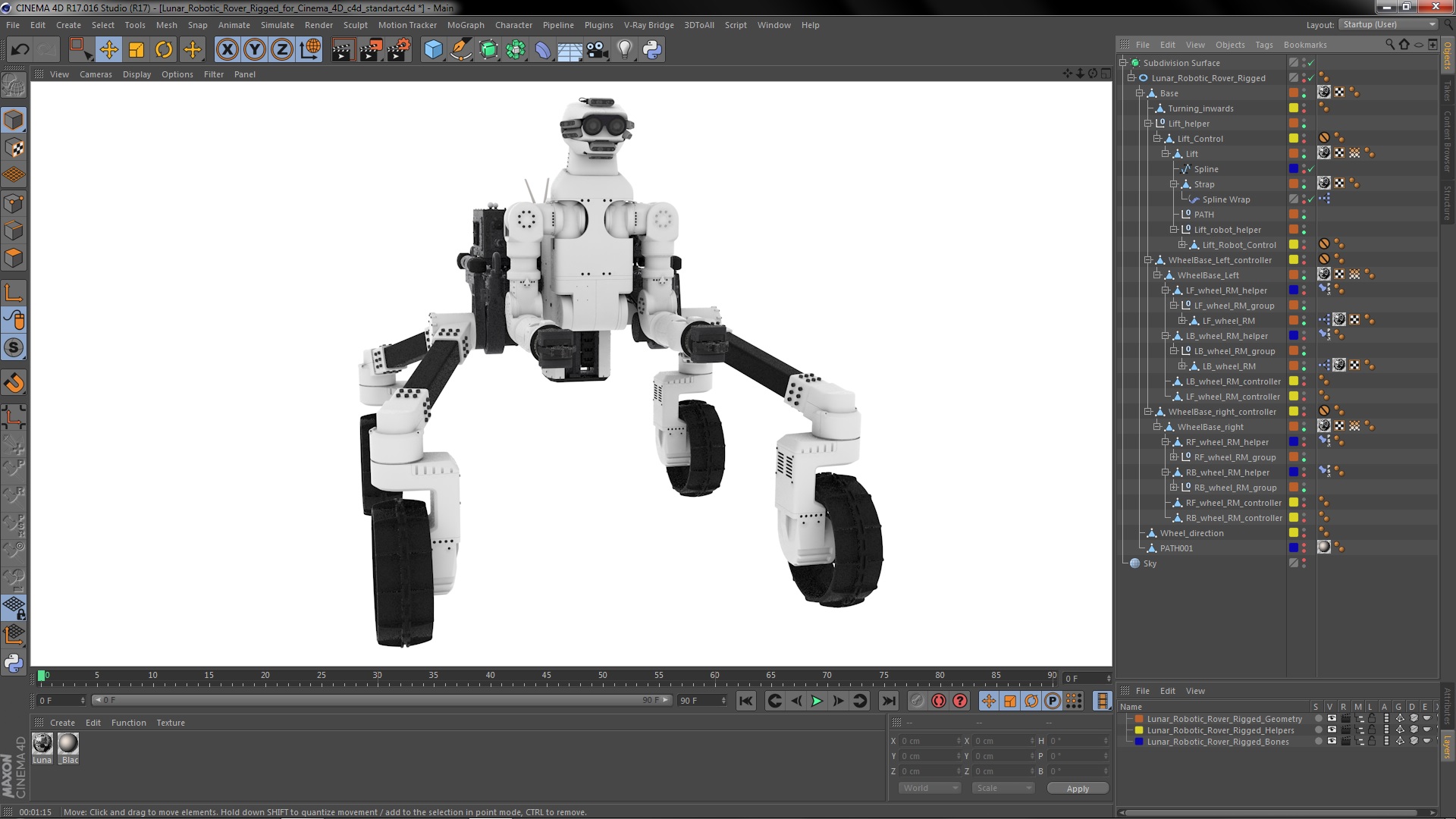Open the MoGraph menu

(x=465, y=25)
